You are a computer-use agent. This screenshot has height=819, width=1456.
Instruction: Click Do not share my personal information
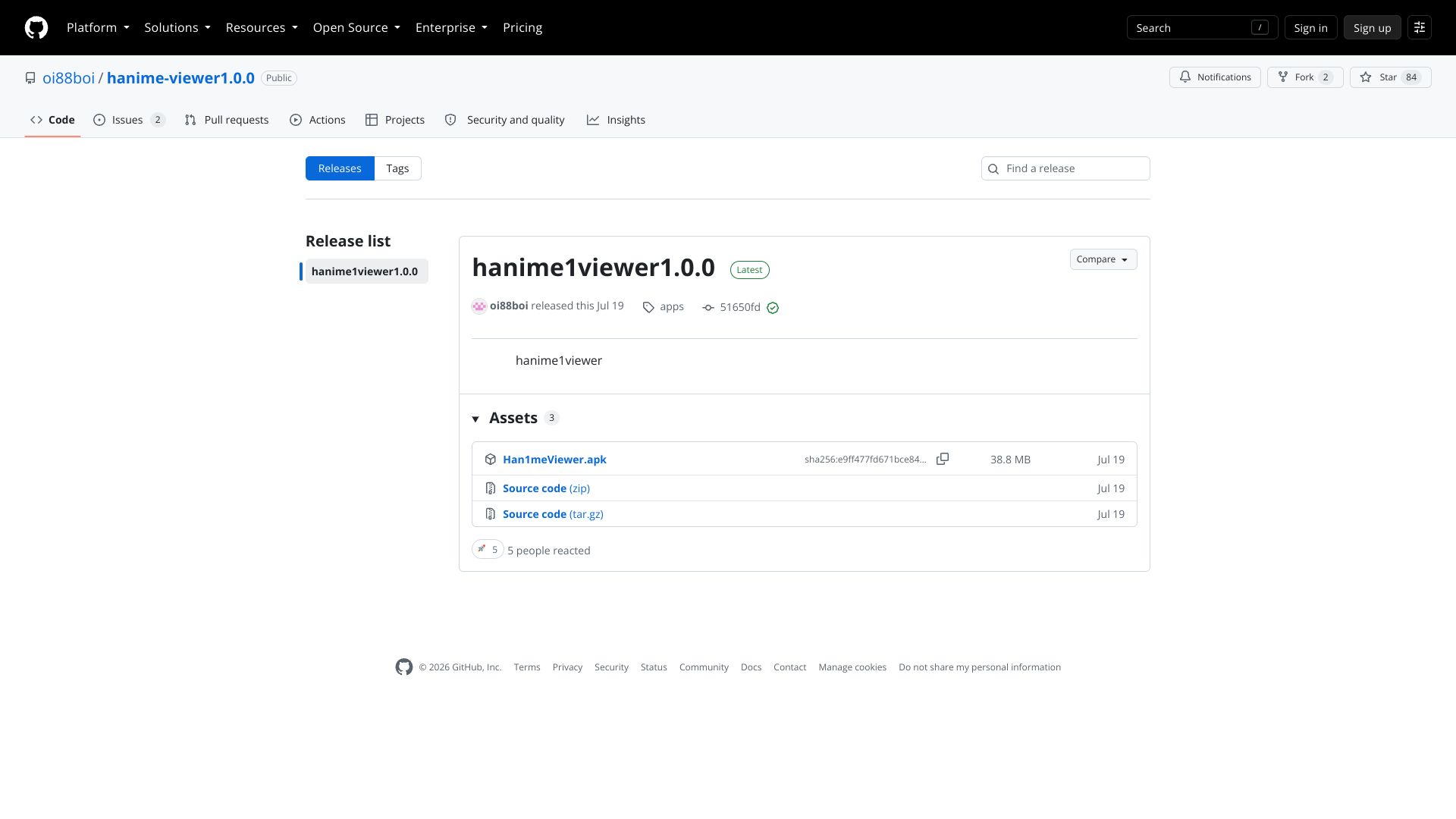pyautogui.click(x=980, y=667)
